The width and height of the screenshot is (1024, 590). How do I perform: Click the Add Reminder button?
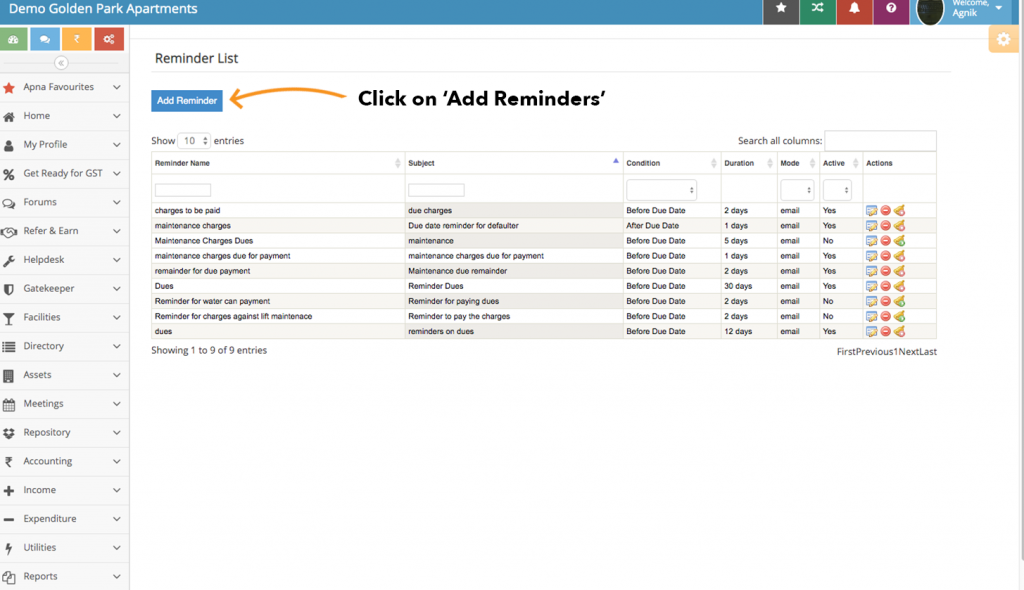click(x=187, y=101)
